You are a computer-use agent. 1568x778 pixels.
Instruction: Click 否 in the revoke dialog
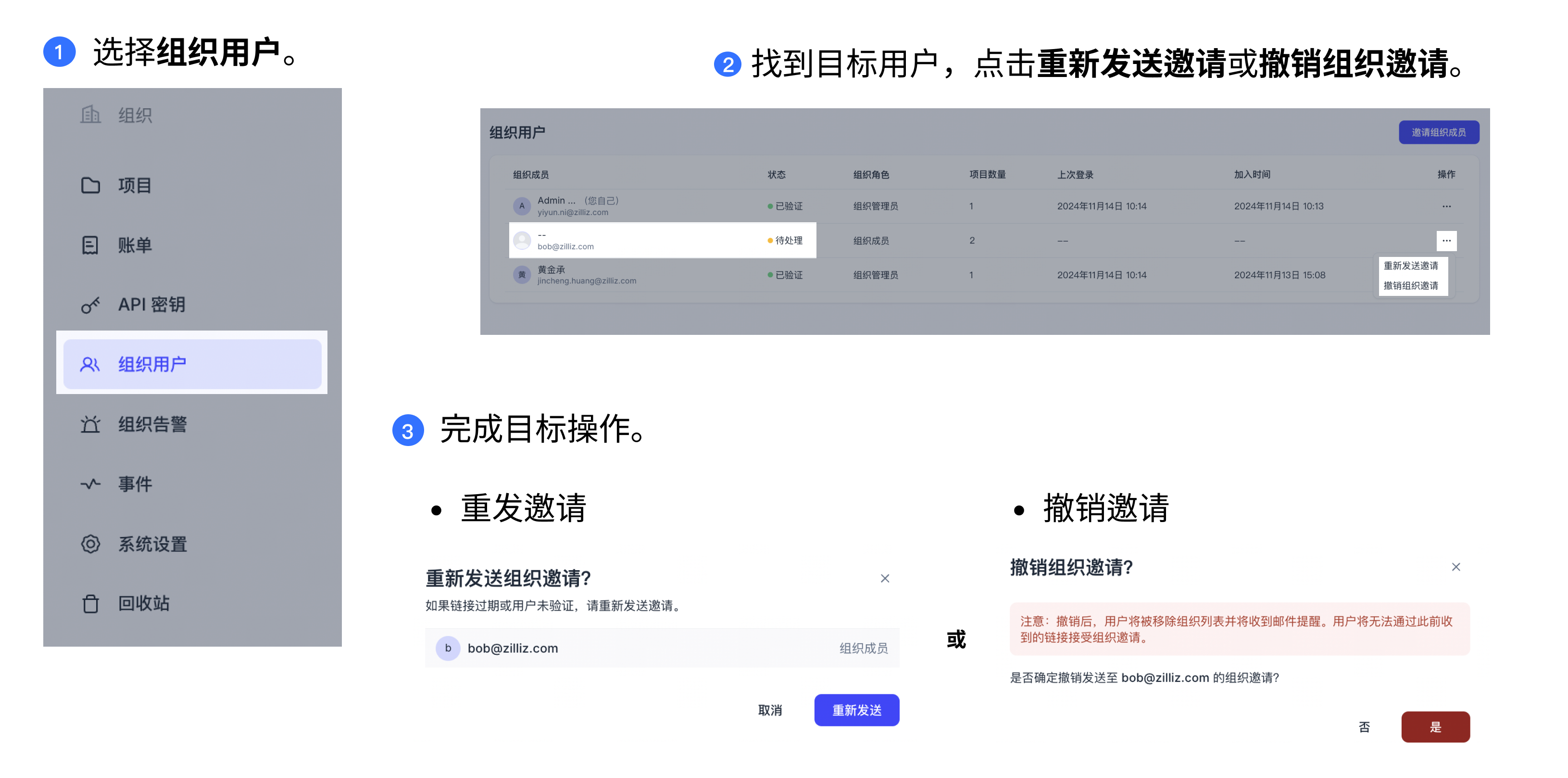(1364, 726)
